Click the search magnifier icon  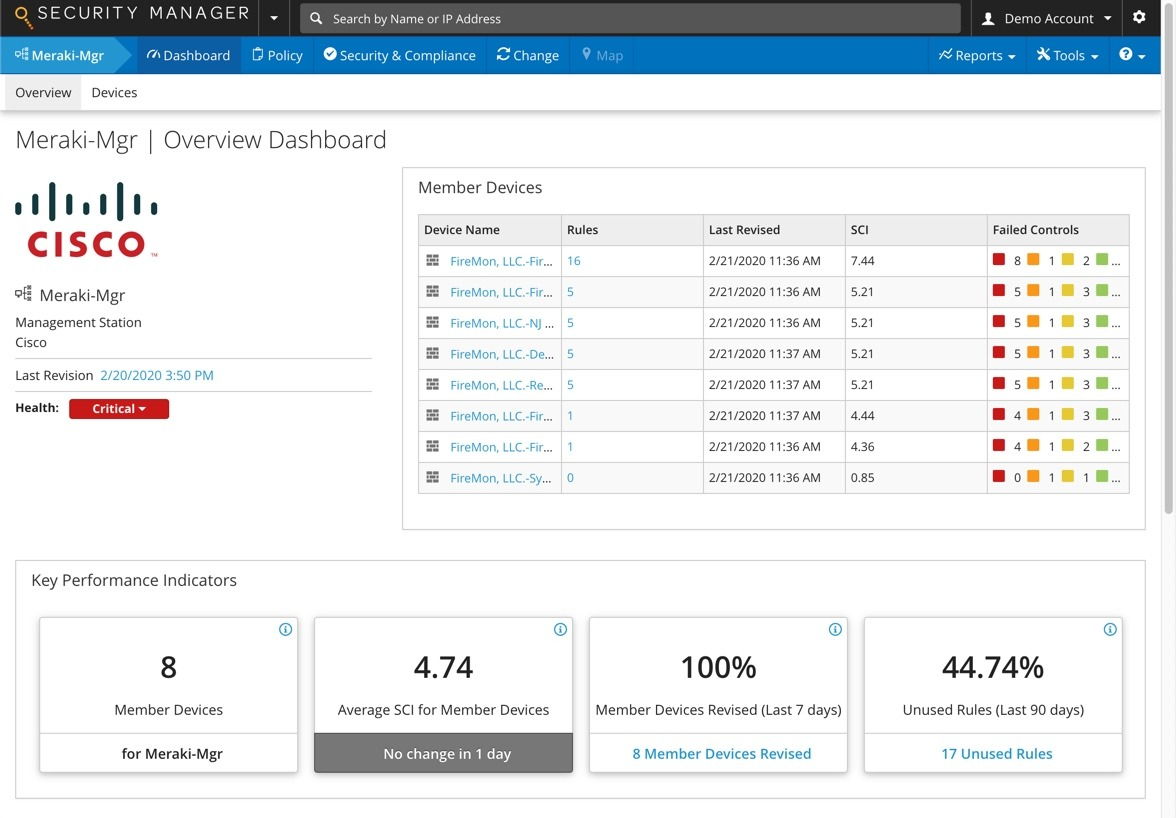click(x=317, y=18)
